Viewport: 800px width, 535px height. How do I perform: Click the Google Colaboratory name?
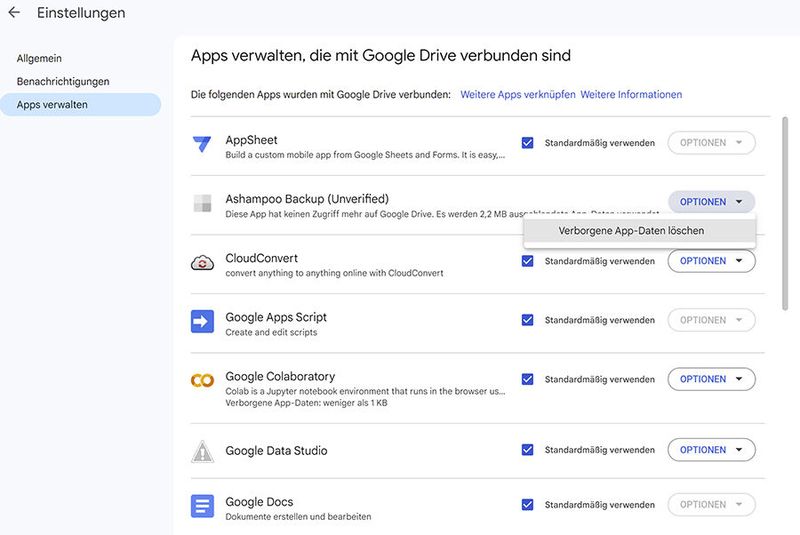point(280,376)
